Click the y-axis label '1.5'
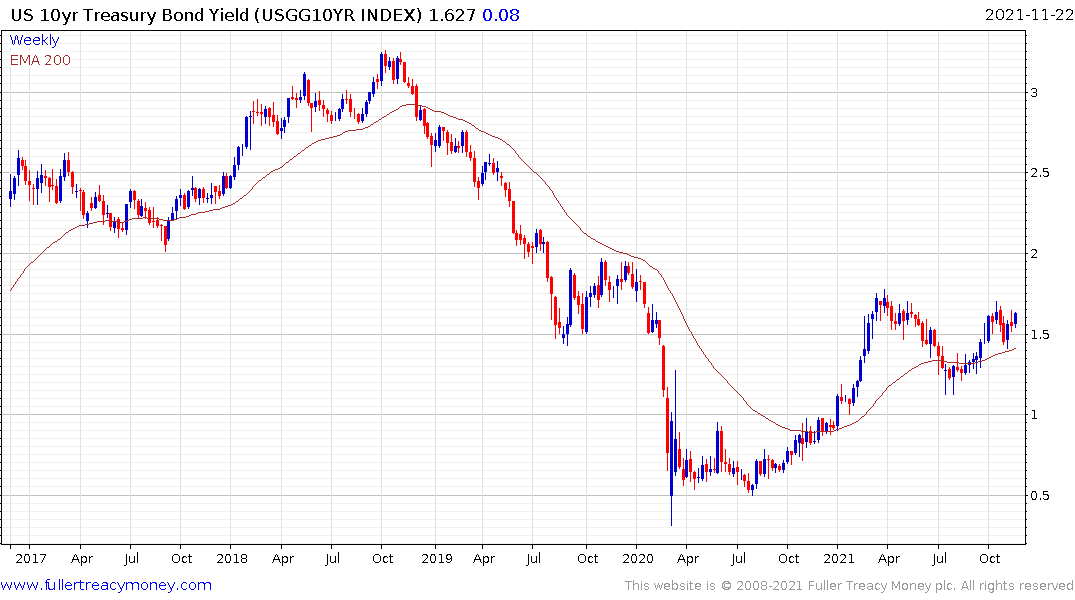 click(x=1040, y=335)
